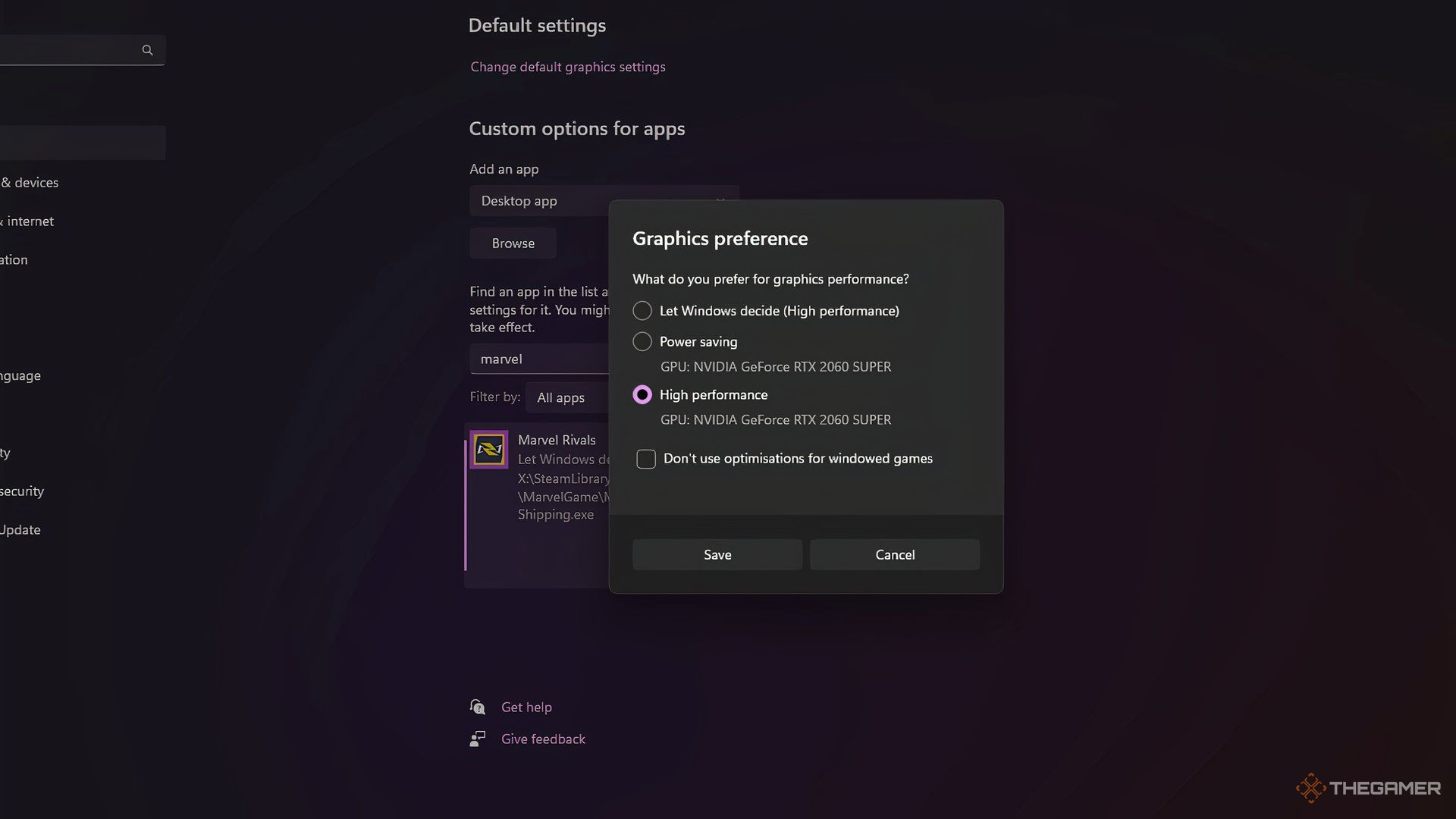The height and width of the screenshot is (819, 1456).
Task: Choose the Power saving radio option
Action: tap(642, 342)
